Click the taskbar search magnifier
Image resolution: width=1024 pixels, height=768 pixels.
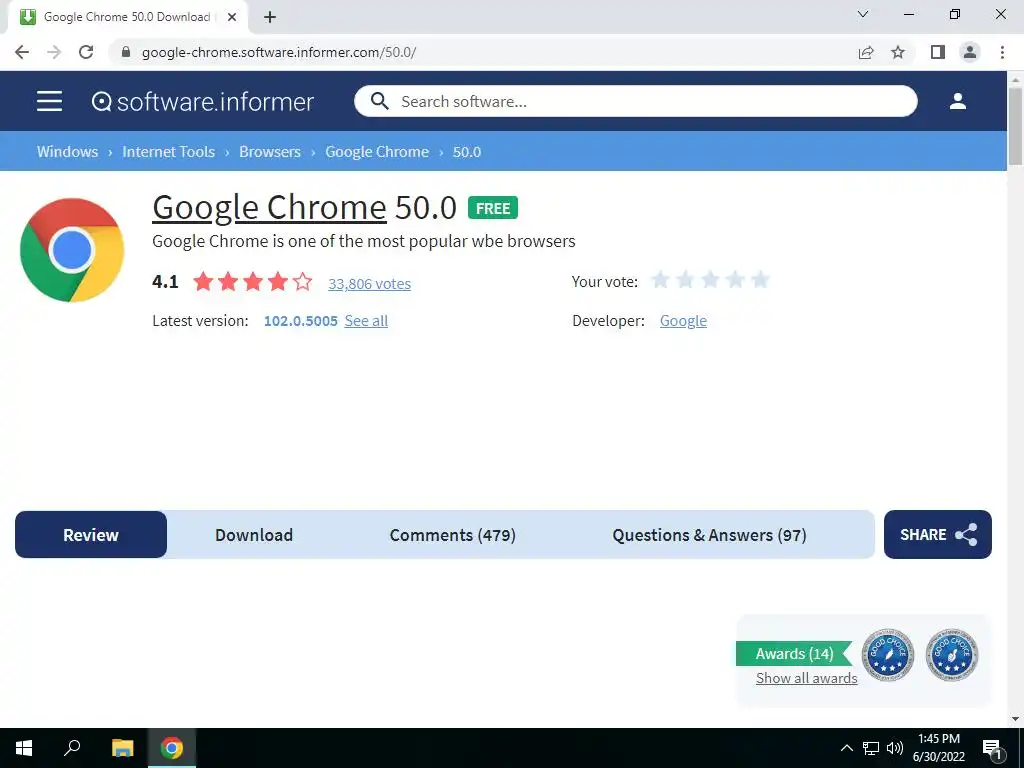(x=72, y=748)
